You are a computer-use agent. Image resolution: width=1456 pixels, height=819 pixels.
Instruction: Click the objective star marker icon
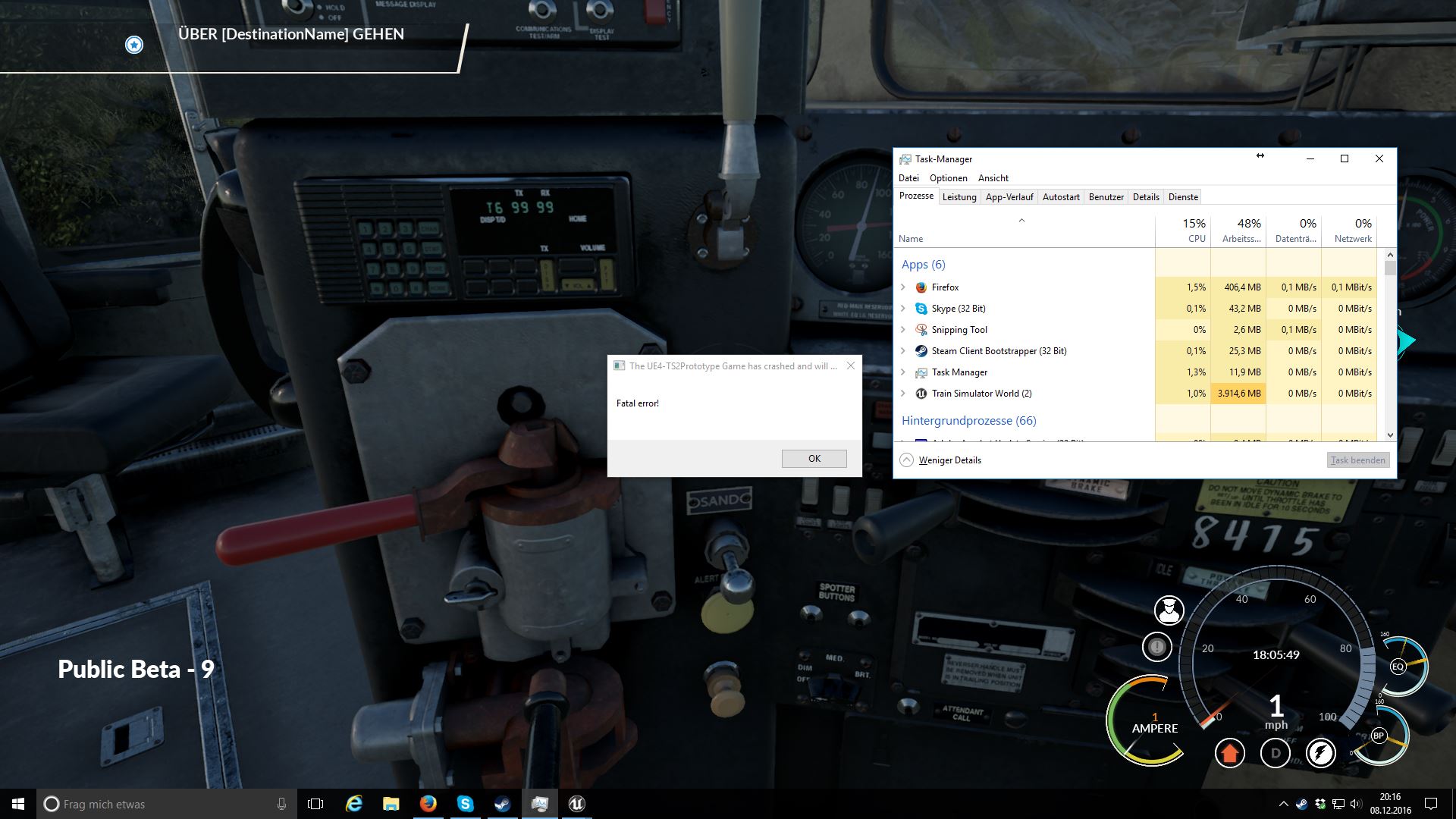[x=134, y=45]
